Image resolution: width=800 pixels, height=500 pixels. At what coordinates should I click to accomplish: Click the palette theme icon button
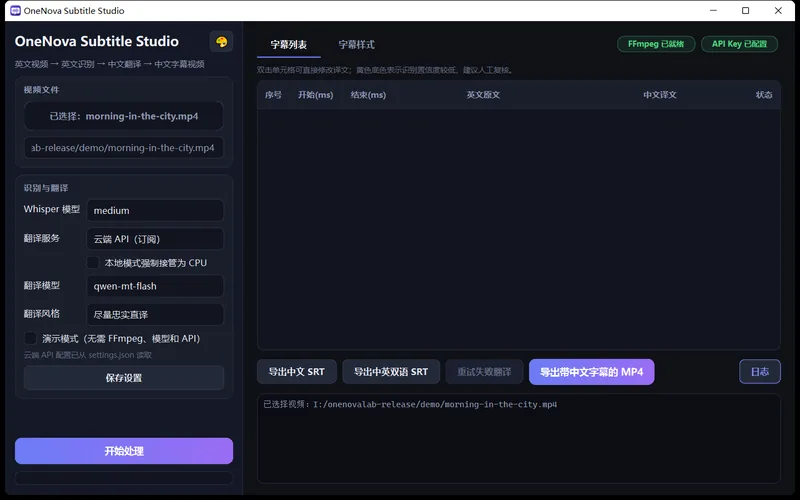[x=221, y=41]
